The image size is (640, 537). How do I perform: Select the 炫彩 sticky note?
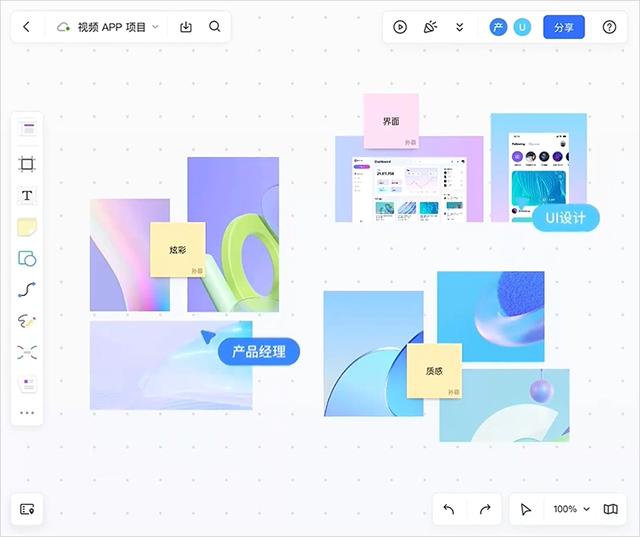point(177,249)
